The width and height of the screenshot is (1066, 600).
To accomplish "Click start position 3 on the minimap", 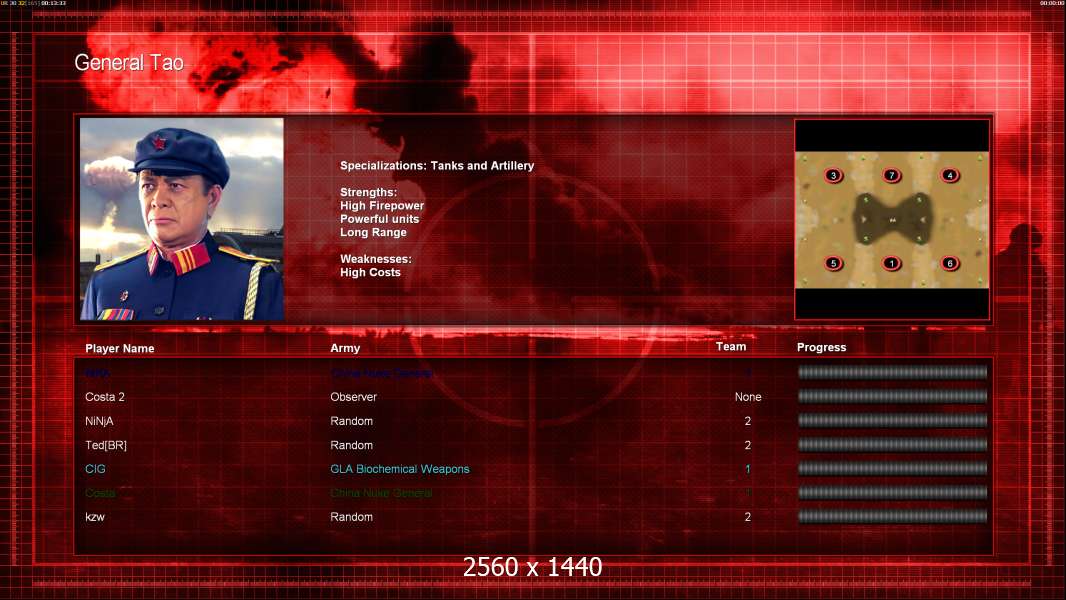I will (833, 175).
